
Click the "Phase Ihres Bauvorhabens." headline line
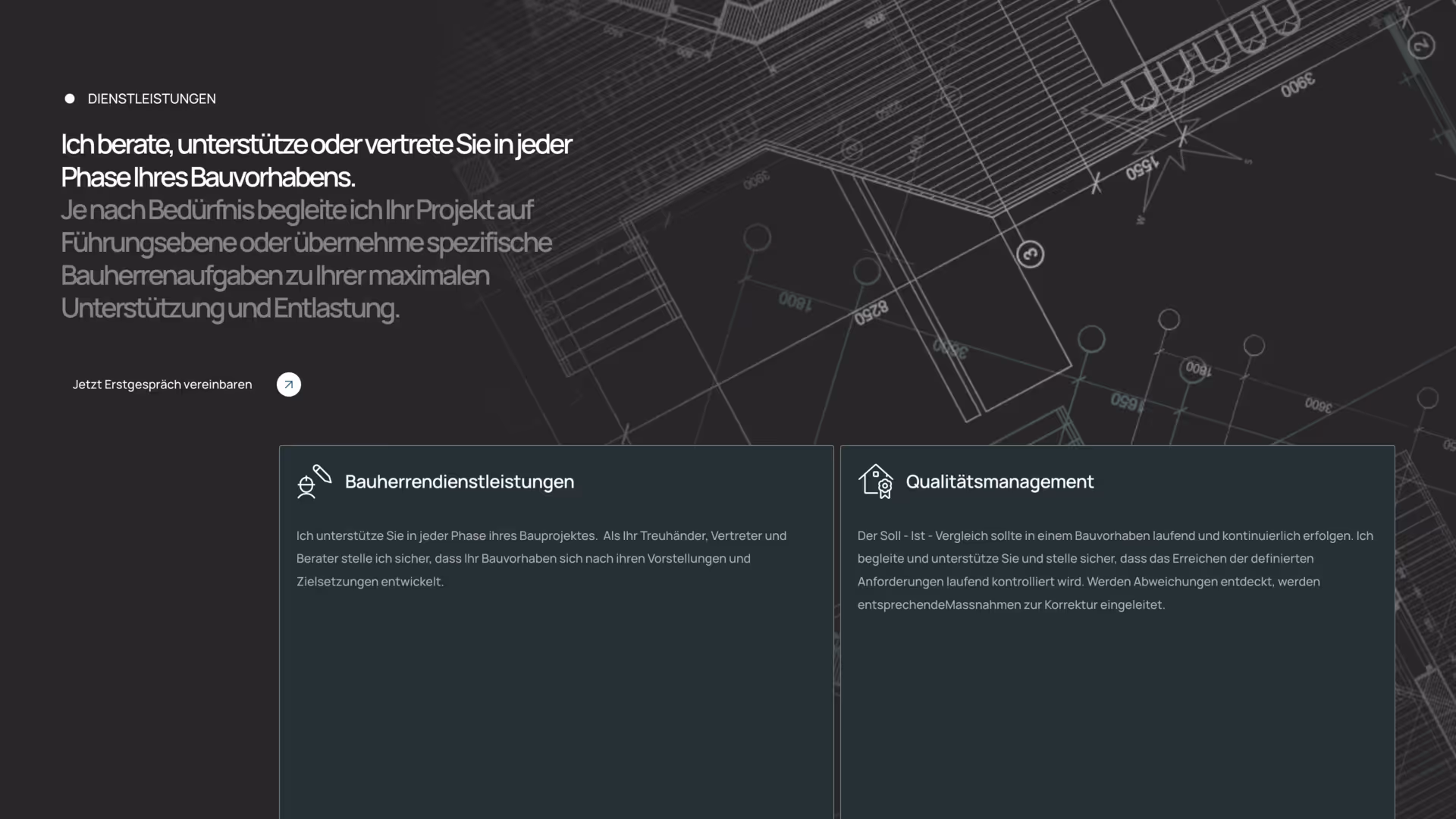coord(208,177)
